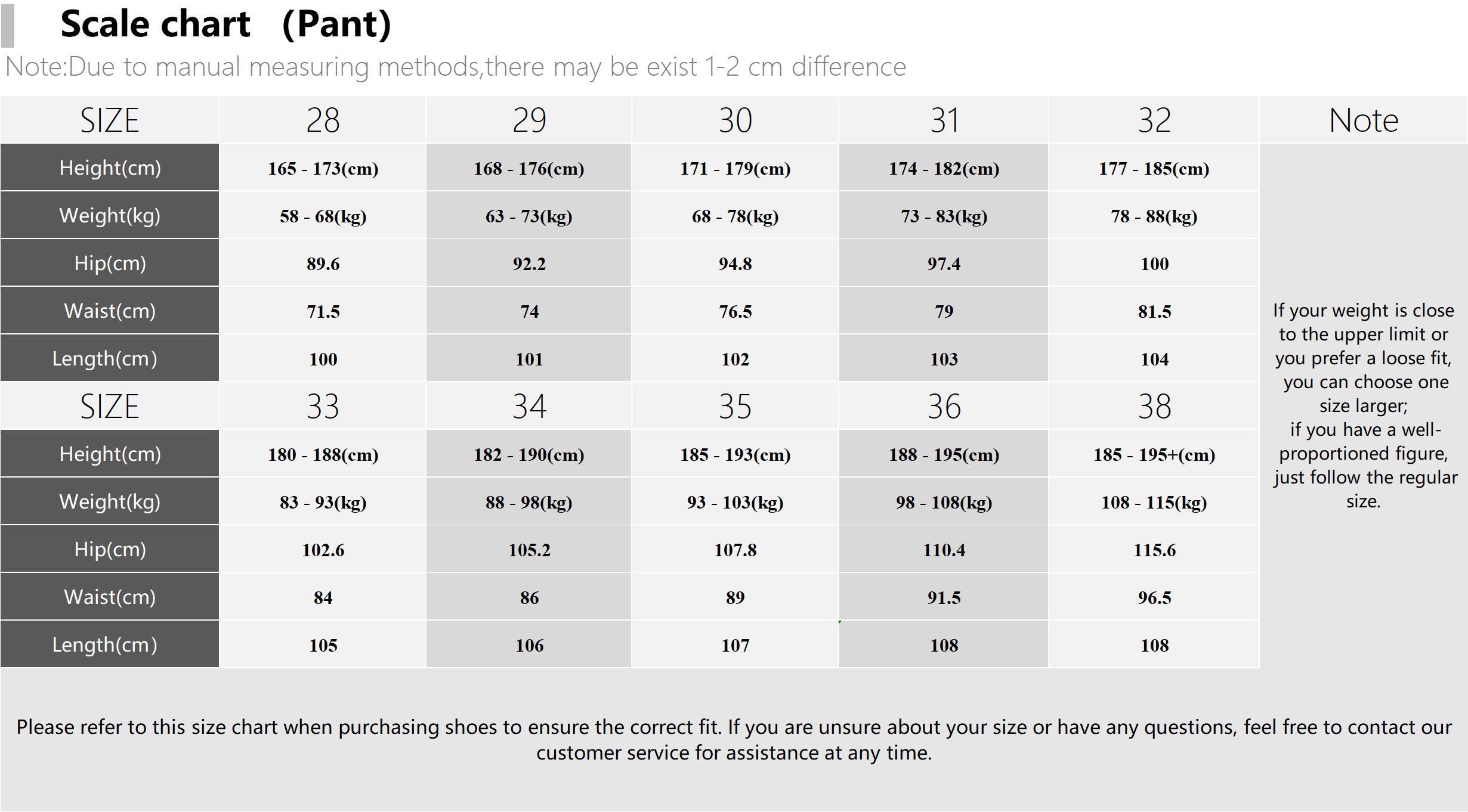
Task: Click the Note column header
Action: tap(1364, 120)
